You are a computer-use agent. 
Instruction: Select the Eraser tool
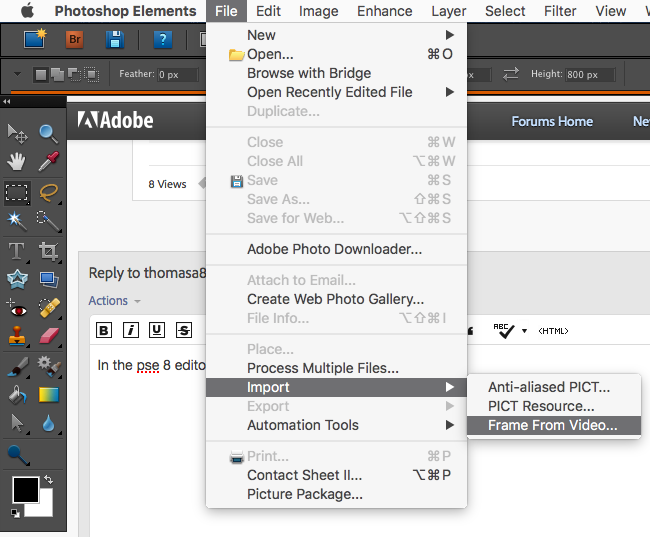(x=49, y=336)
